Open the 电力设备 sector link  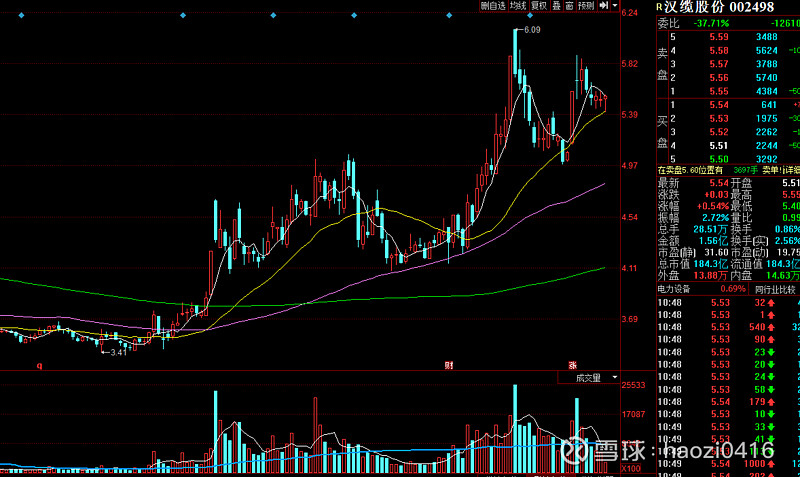[677, 289]
